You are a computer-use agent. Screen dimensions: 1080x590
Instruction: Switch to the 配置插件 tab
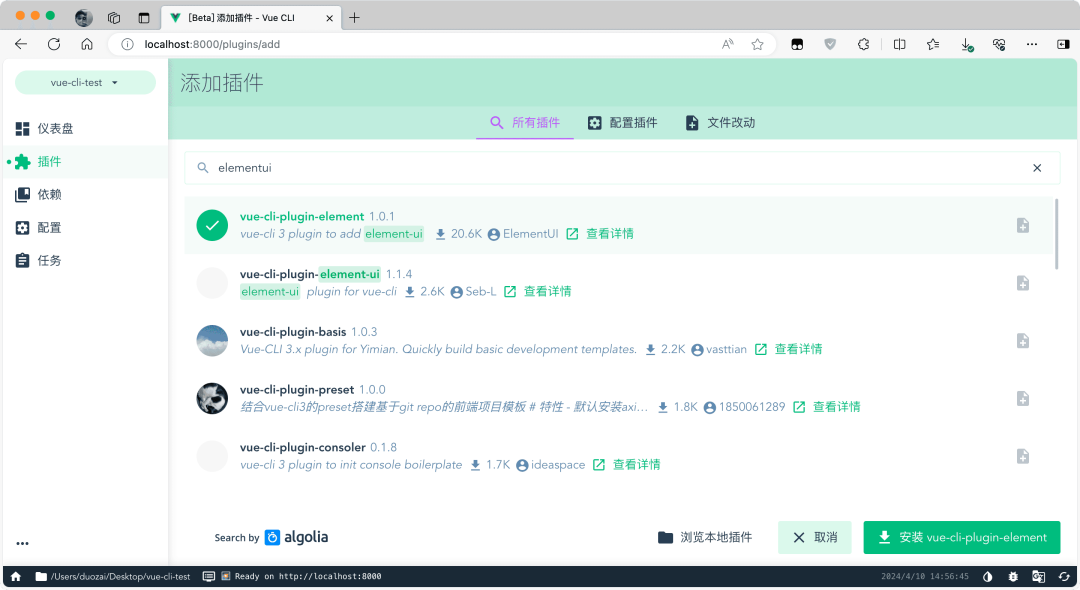pos(623,123)
